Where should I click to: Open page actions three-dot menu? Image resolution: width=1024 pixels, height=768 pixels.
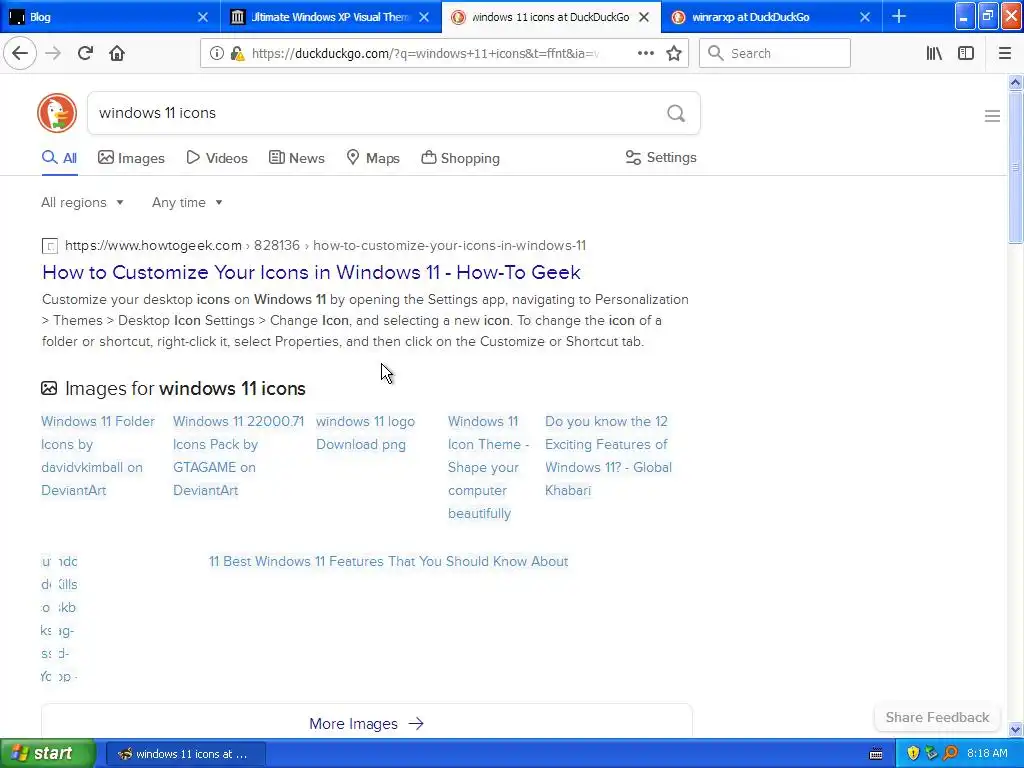645,53
